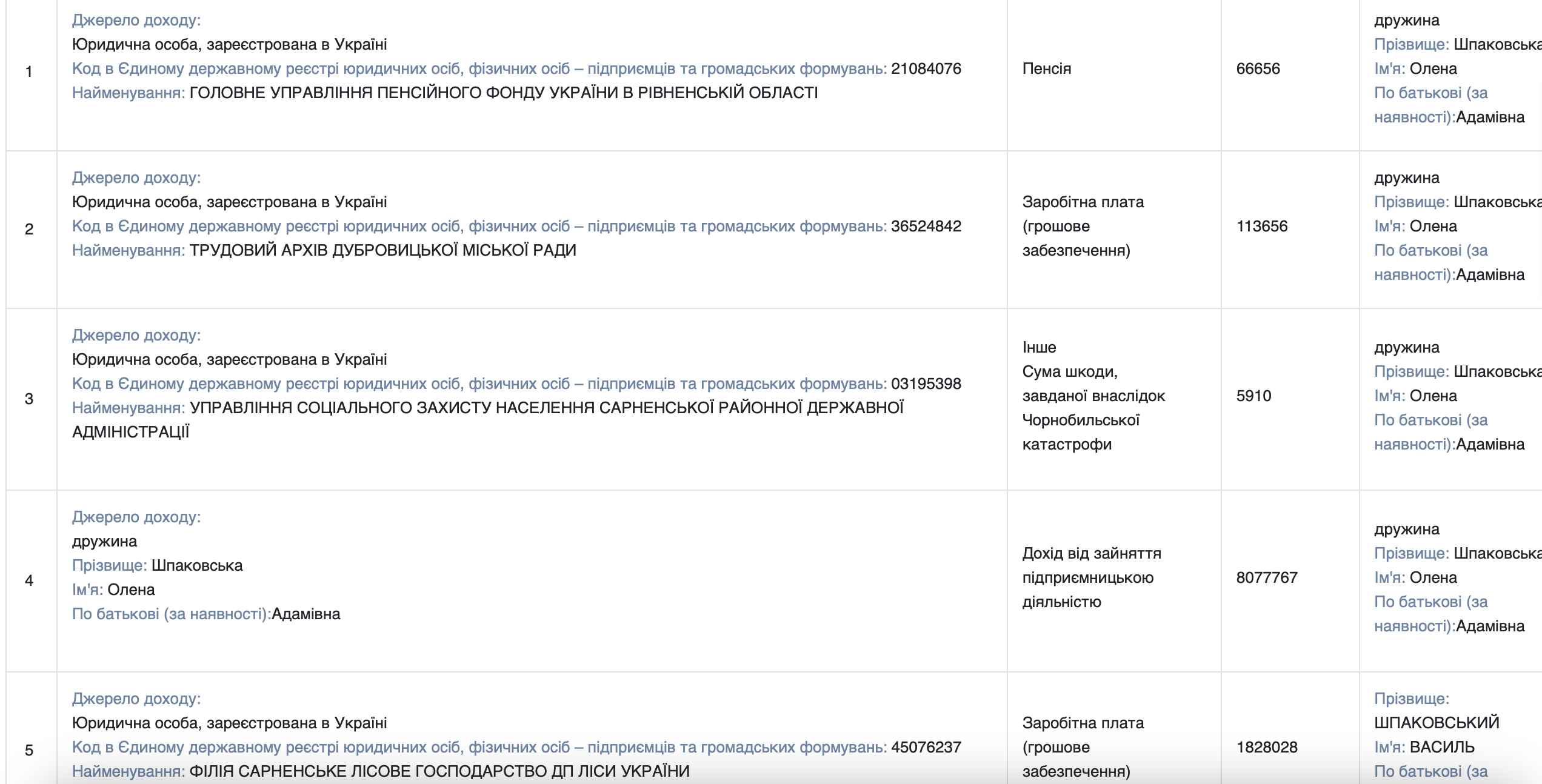
Task: Select registry code 45076237
Action: (926, 748)
